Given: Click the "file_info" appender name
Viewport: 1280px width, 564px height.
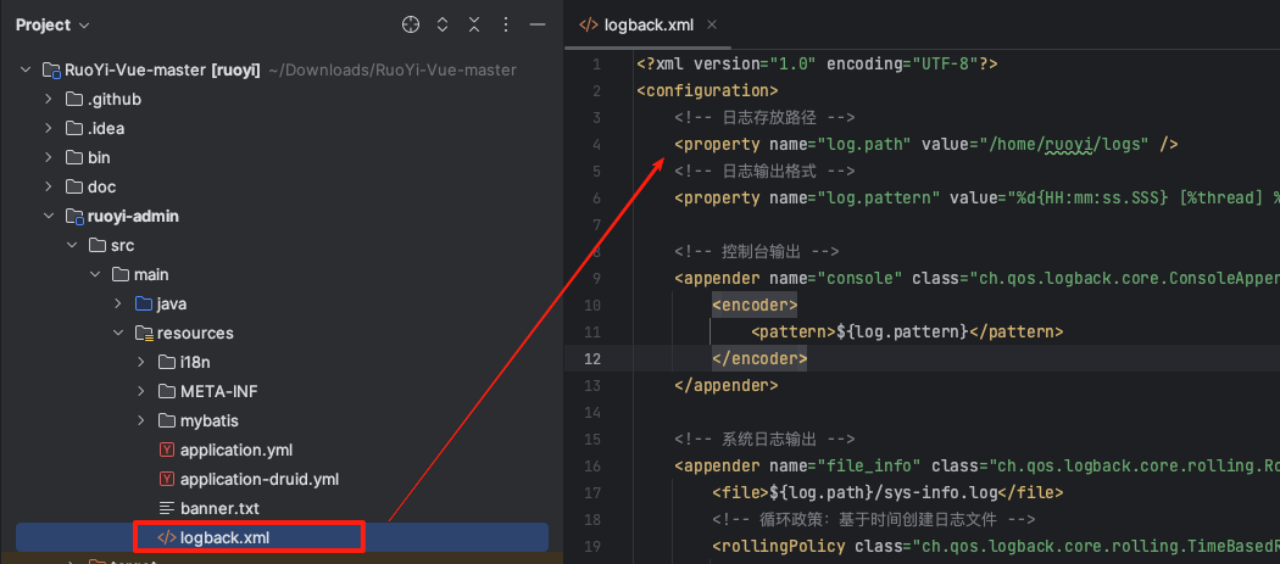Looking at the screenshot, I should pyautogui.click(x=870, y=466).
